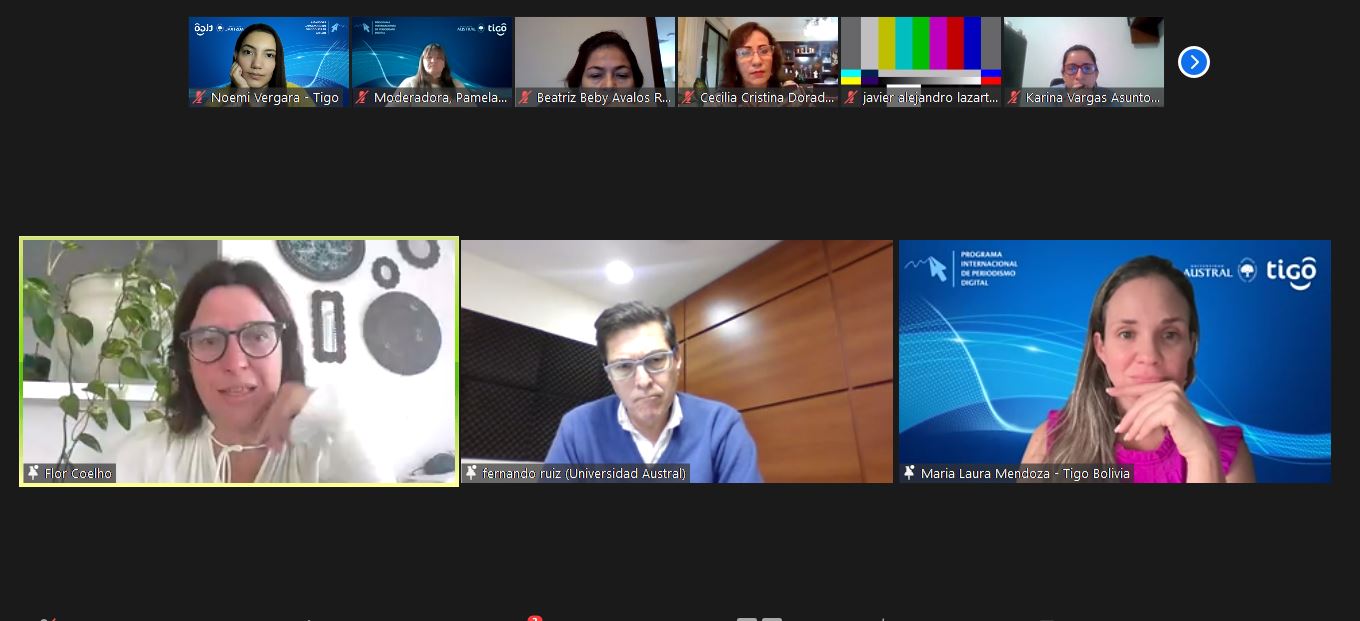Click Karina Vargas's muted microphone icon

(x=1015, y=98)
